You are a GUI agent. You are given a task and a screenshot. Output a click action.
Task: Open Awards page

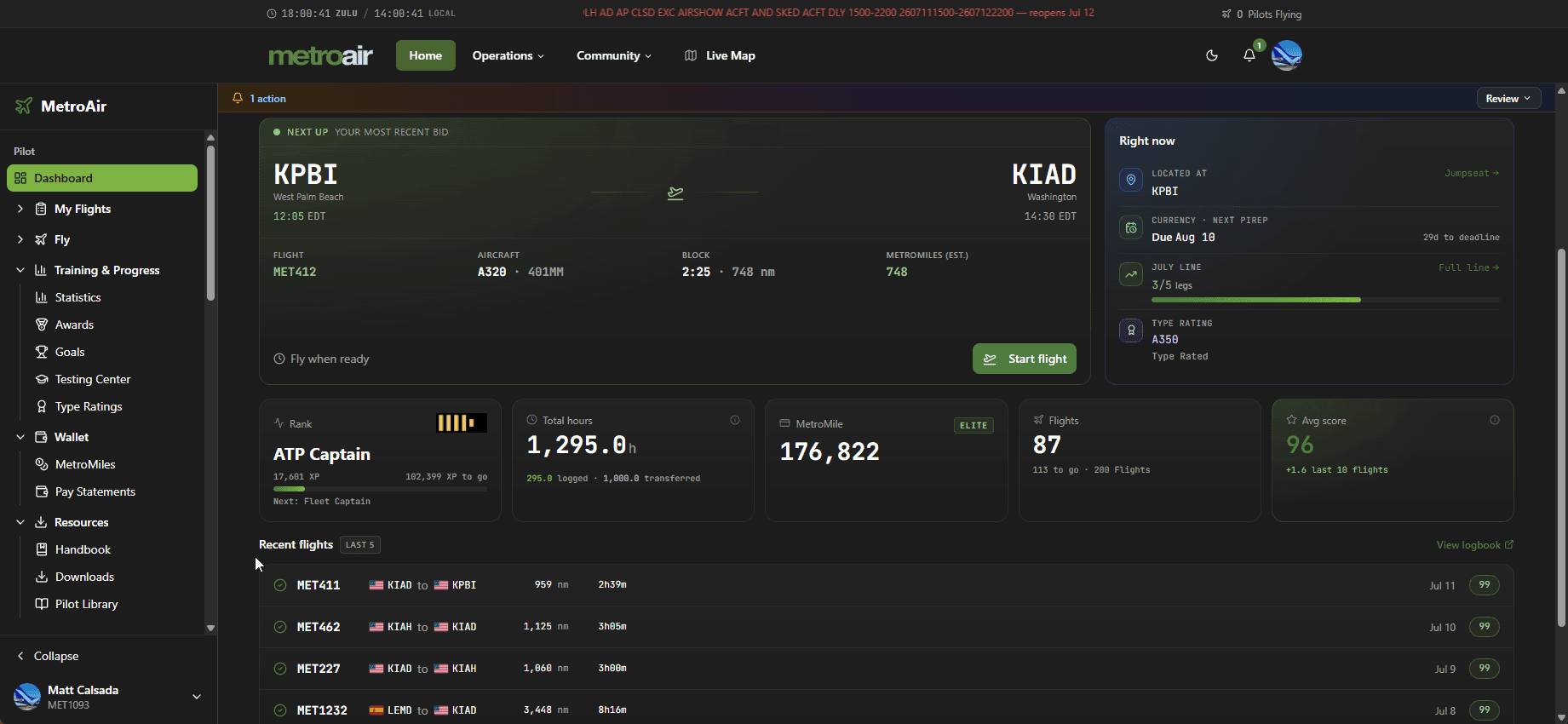click(x=74, y=325)
